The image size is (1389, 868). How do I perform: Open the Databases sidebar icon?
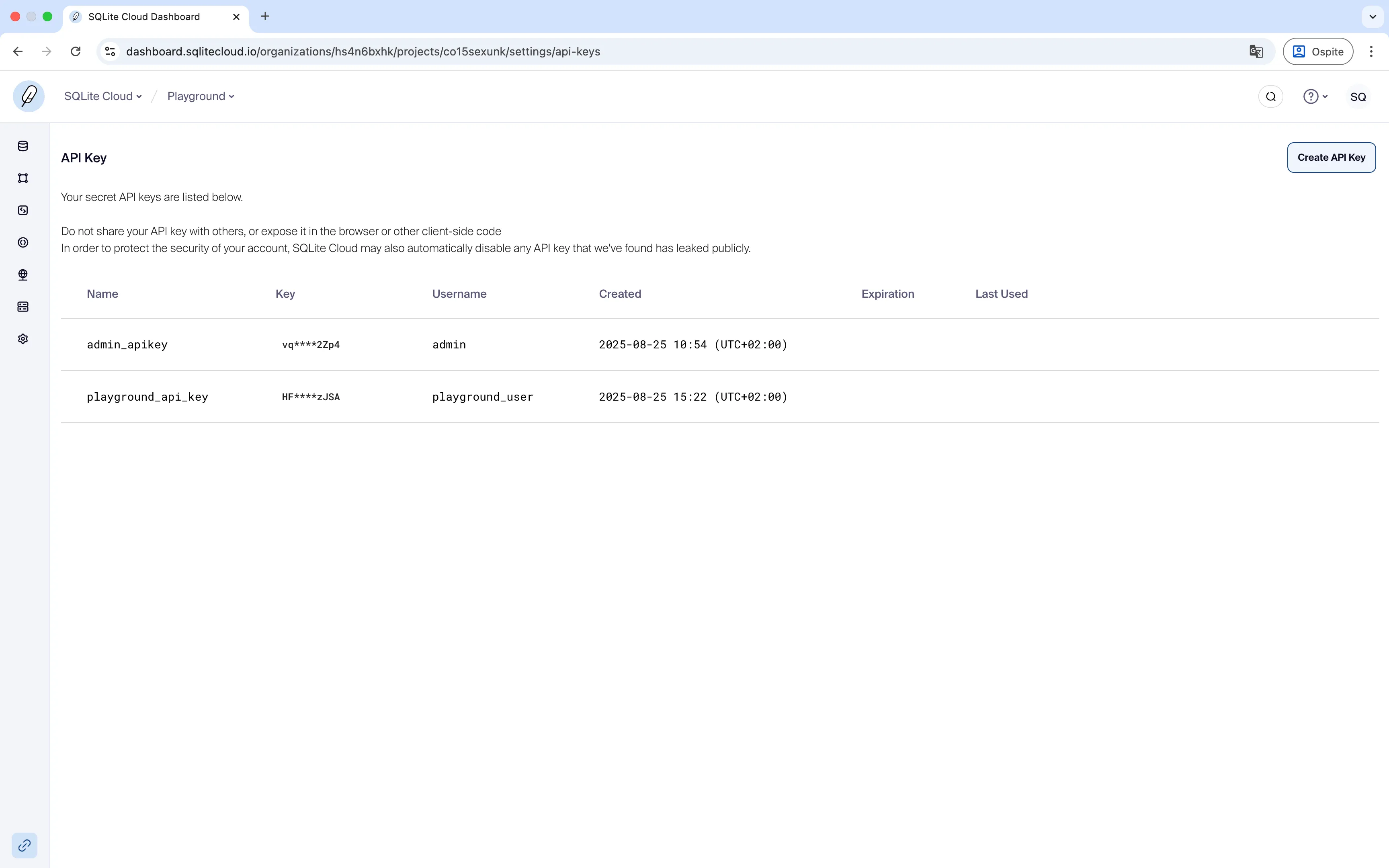pyautogui.click(x=23, y=146)
